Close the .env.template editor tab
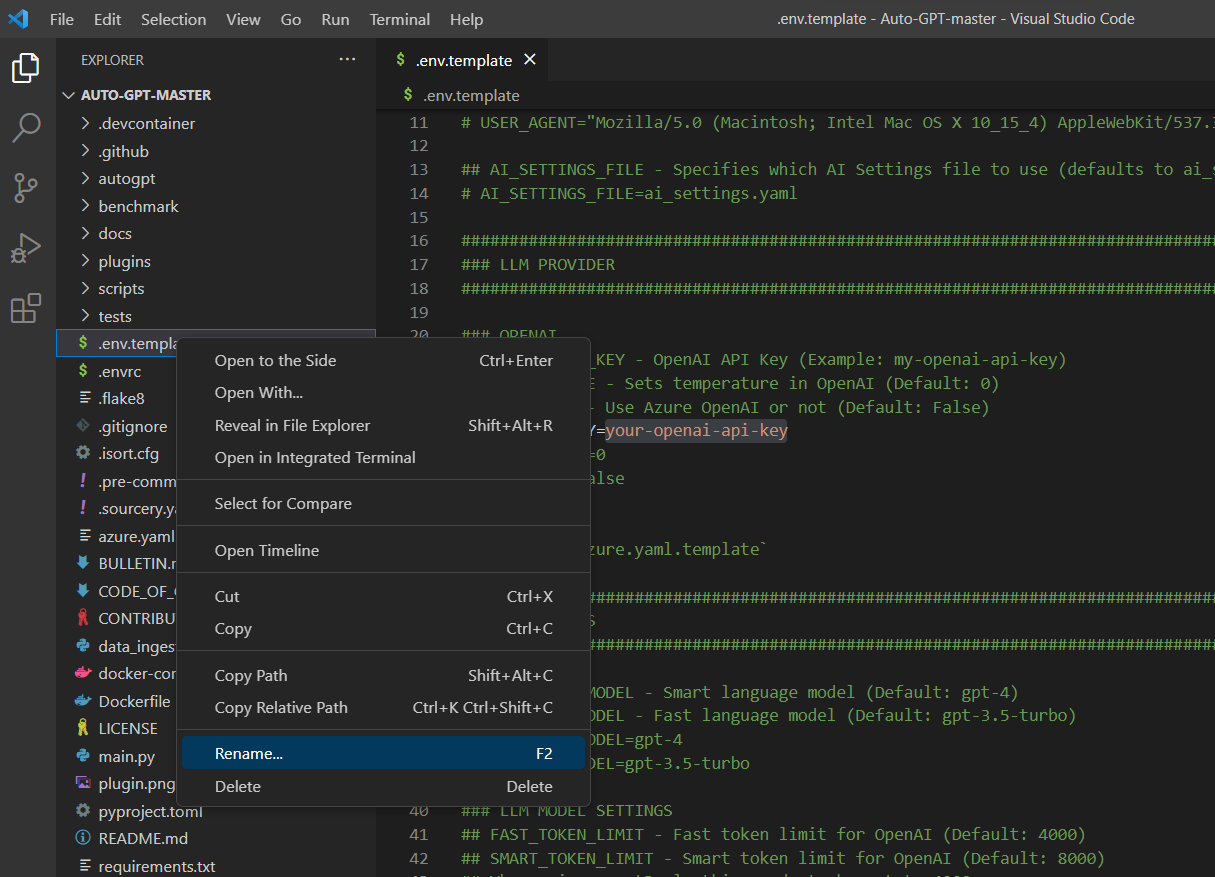Viewport: 1215px width, 877px height. [x=530, y=60]
